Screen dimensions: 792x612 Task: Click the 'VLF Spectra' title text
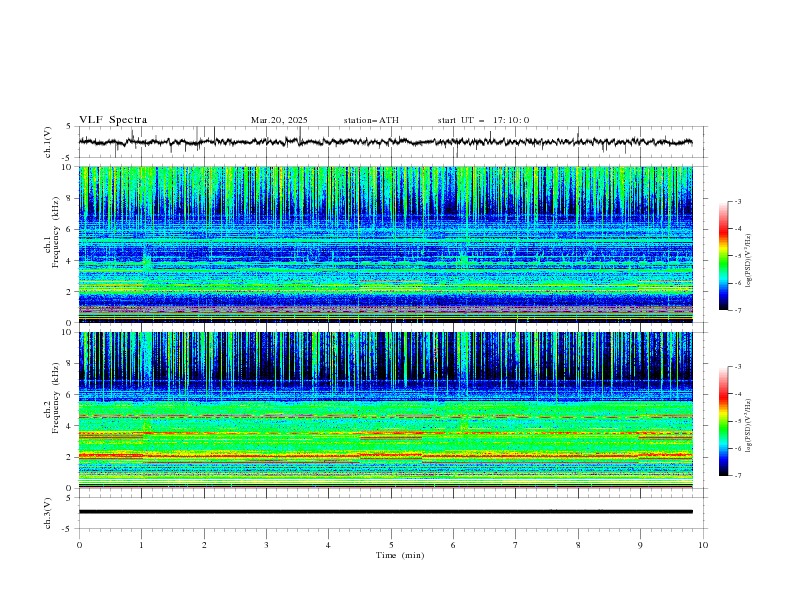[x=113, y=120]
